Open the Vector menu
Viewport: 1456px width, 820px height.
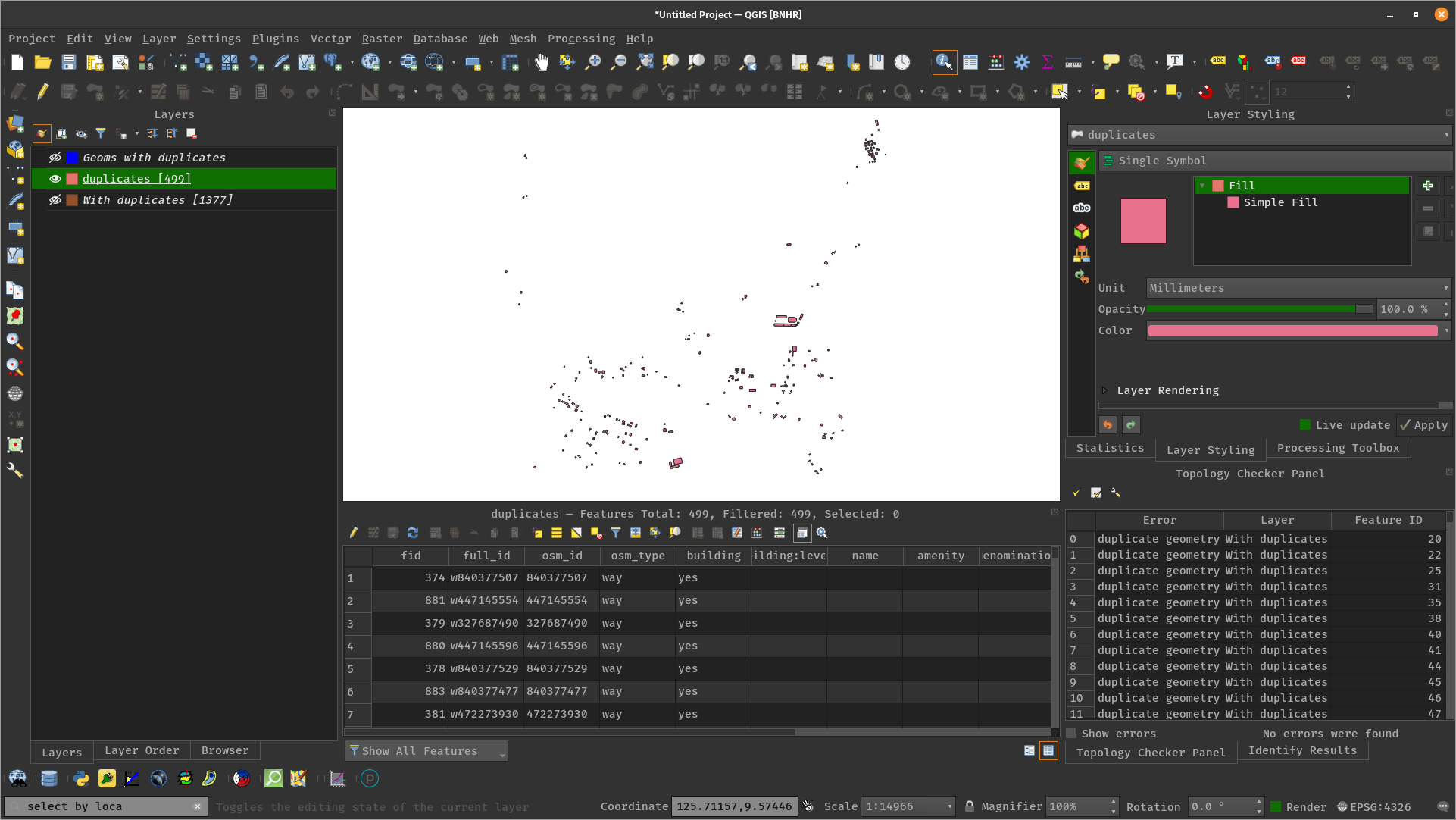click(x=330, y=39)
